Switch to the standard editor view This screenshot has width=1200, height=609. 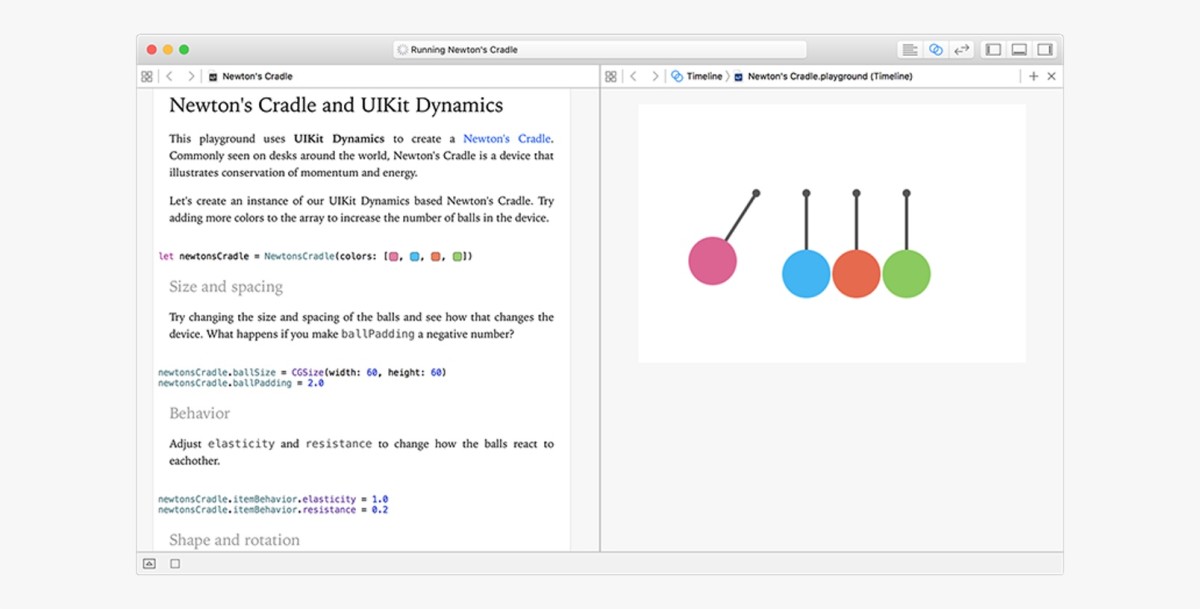(910, 49)
